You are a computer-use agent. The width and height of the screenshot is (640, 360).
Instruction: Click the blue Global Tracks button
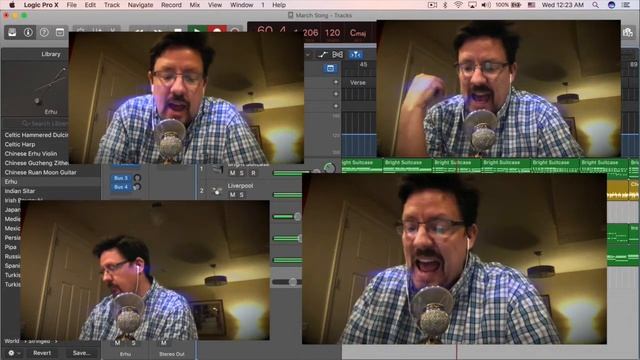(x=330, y=68)
